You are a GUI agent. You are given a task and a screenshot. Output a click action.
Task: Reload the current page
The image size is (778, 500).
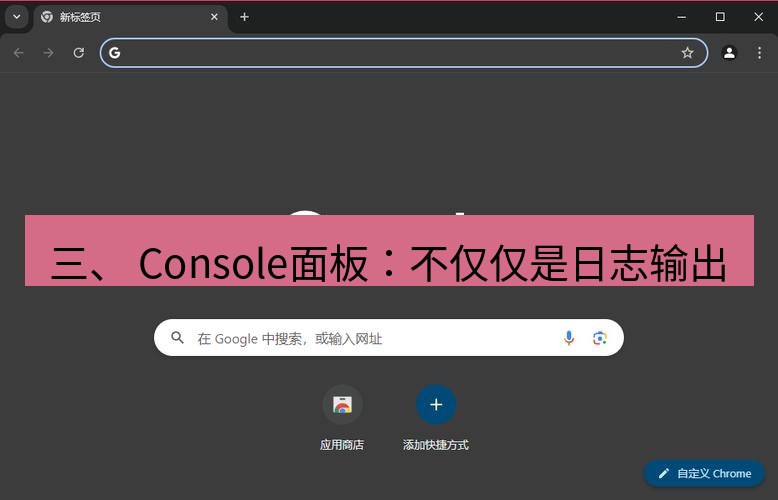79,53
